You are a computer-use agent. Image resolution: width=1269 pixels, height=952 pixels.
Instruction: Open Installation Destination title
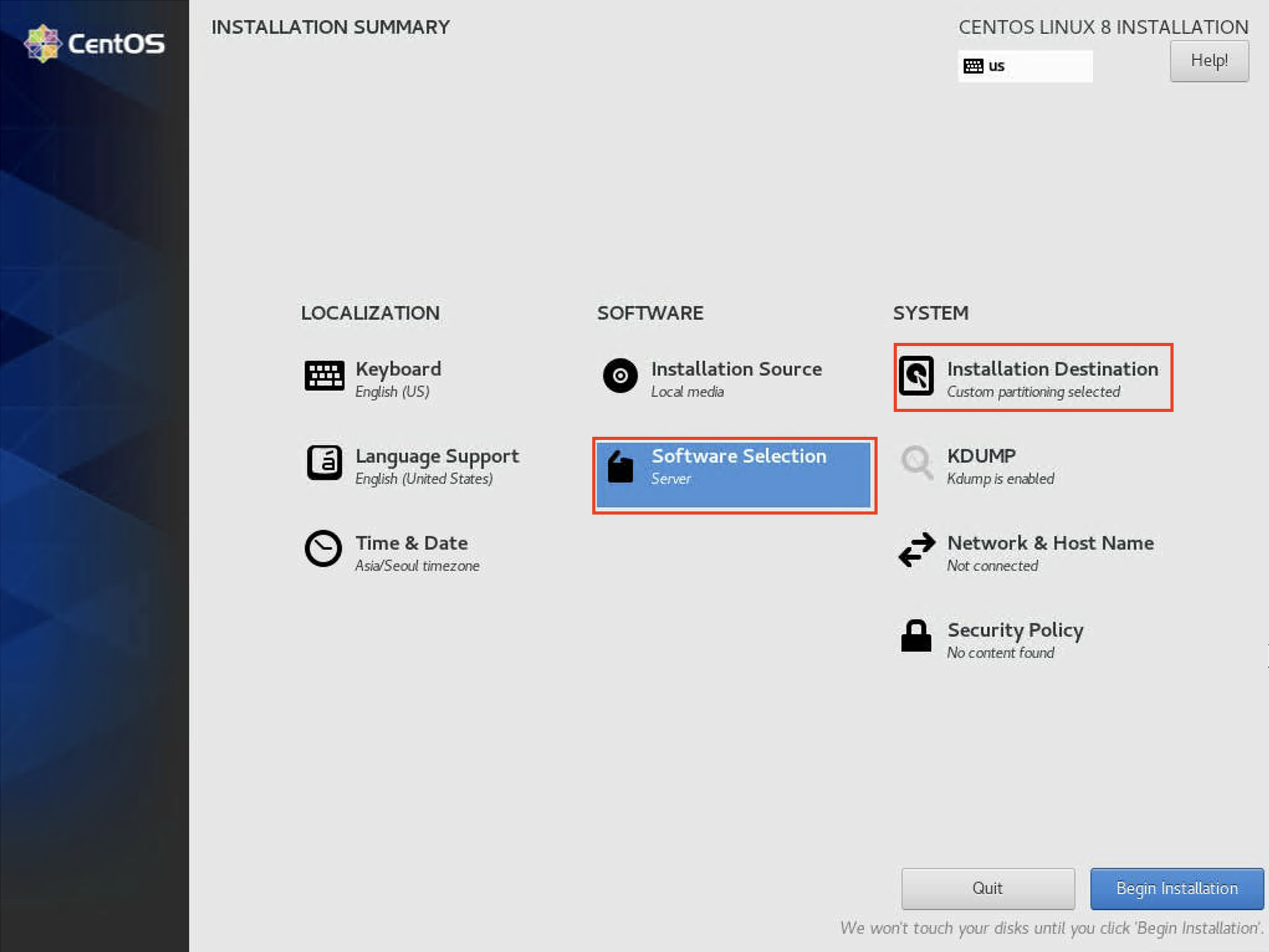click(x=1052, y=369)
